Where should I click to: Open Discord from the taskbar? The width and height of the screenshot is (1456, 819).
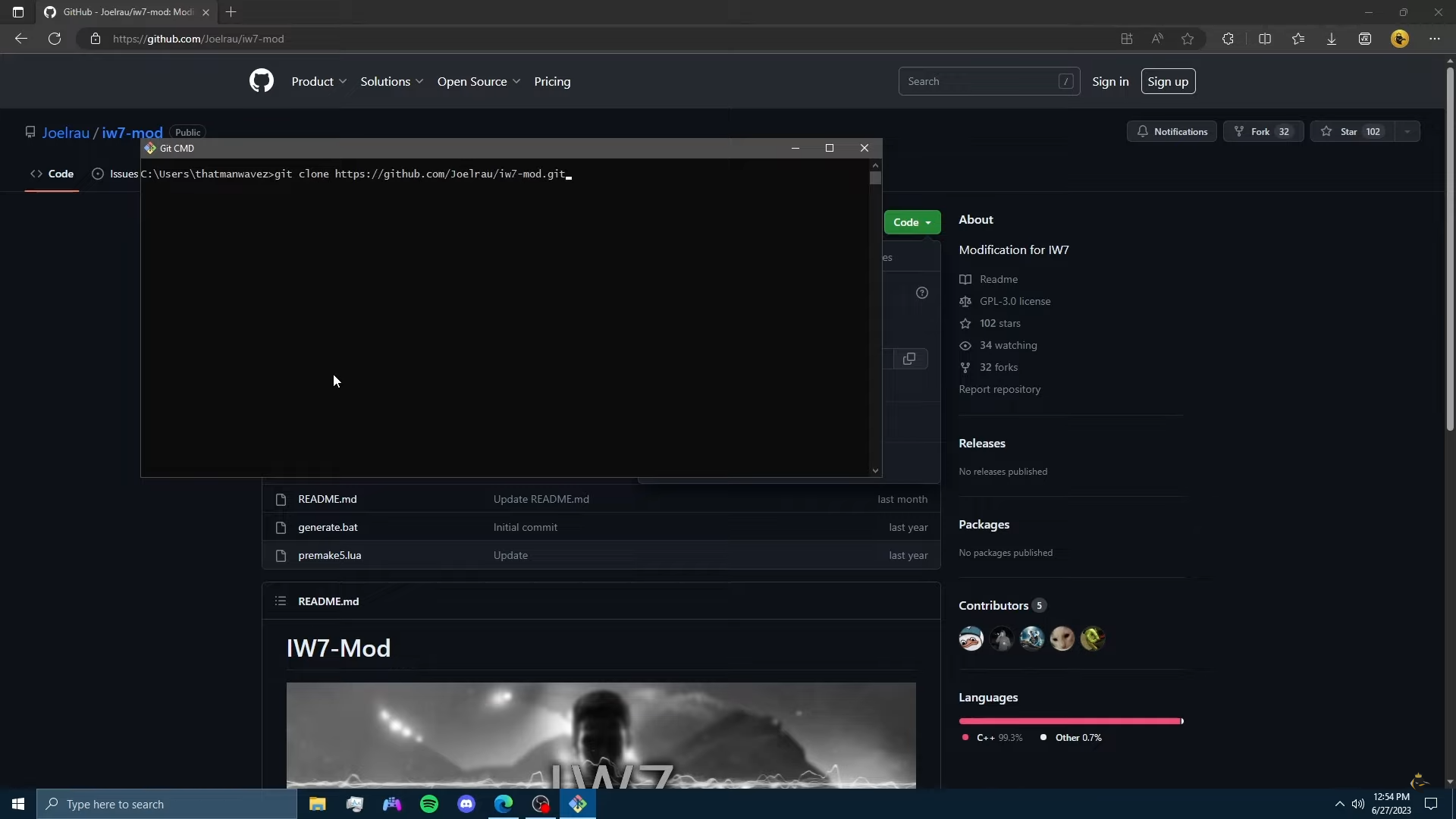[466, 804]
